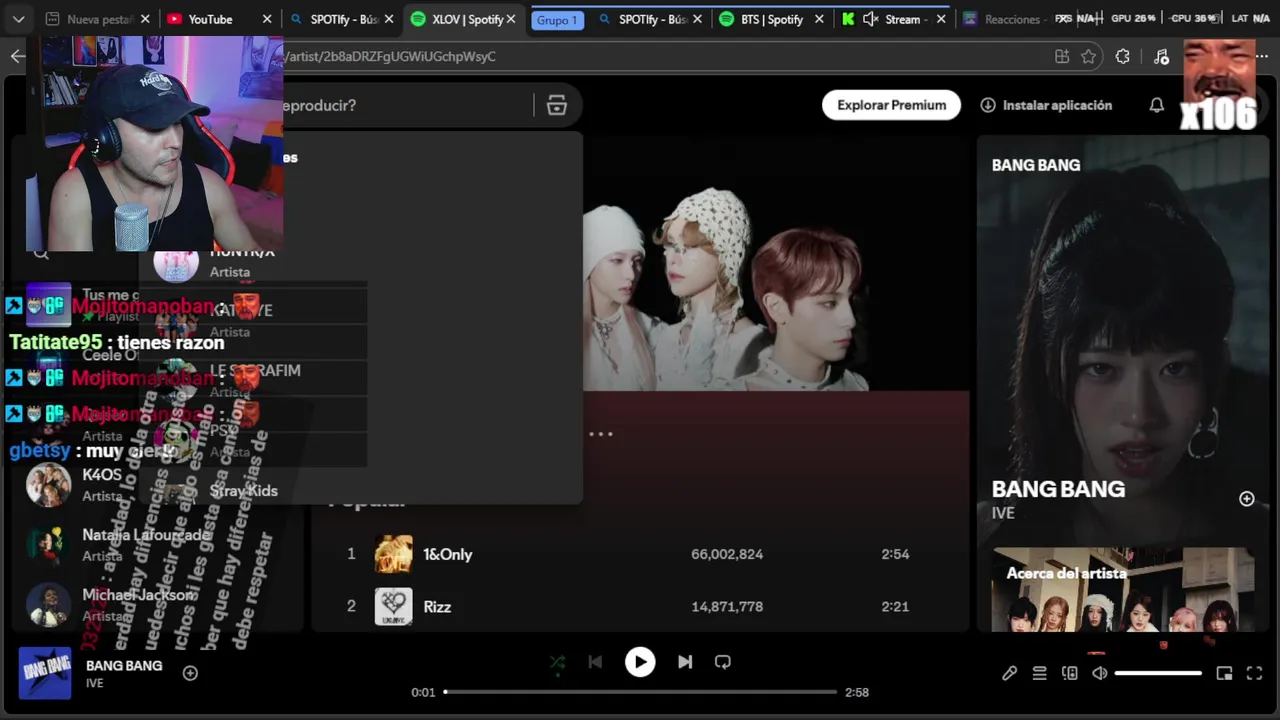Screen dimensions: 1280x720
Task: Open BANG BANG song title in player bar
Action: [x=124, y=666]
